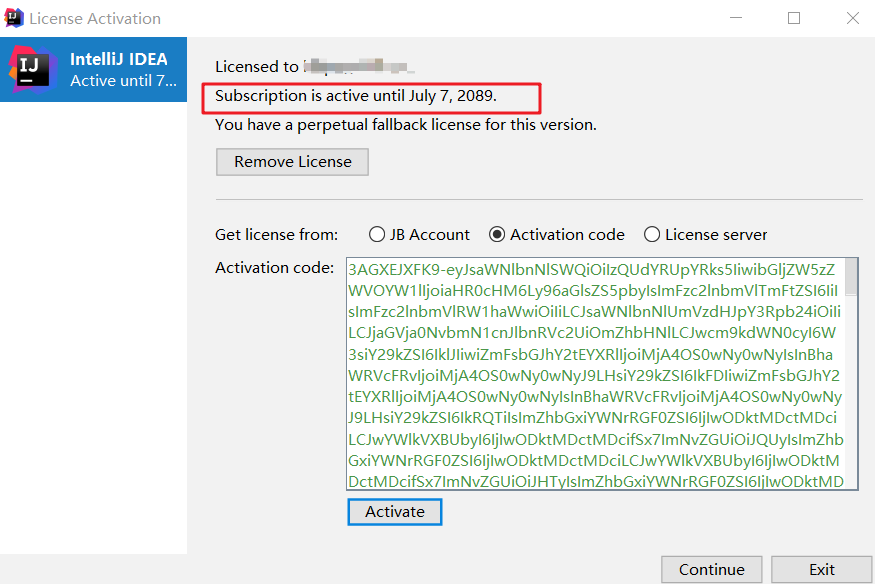
Task: Click the perpetual fallback license message
Action: [406, 125]
